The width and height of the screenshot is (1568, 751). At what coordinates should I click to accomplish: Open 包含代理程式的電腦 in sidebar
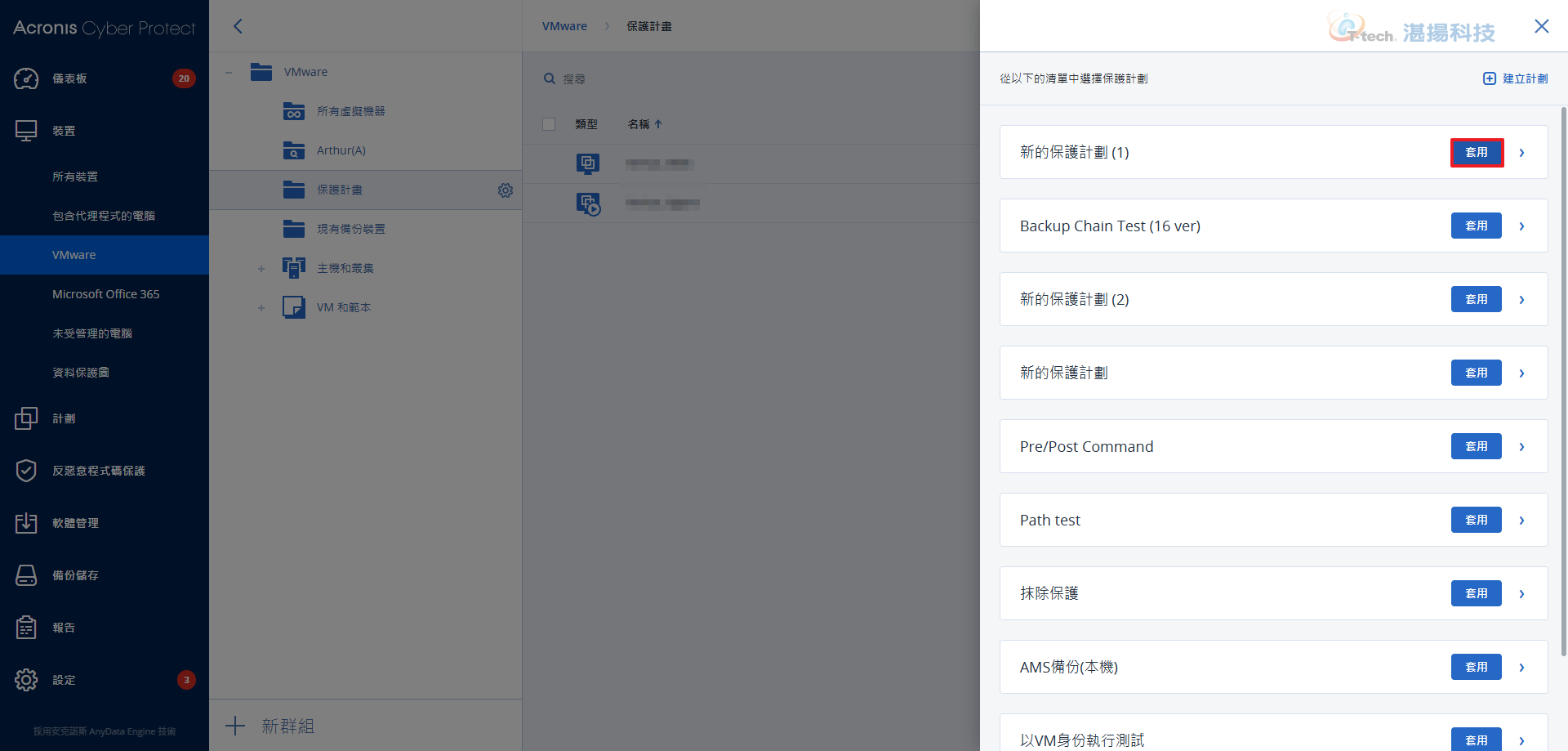click(105, 216)
